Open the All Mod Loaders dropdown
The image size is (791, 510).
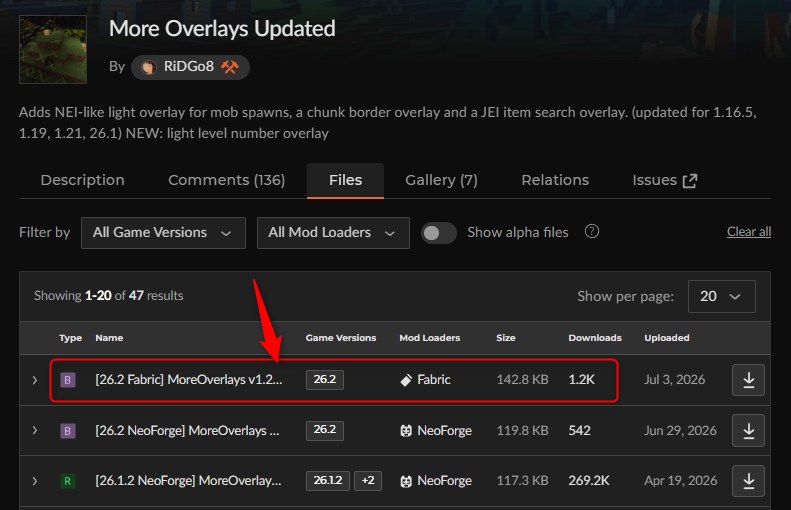click(333, 233)
